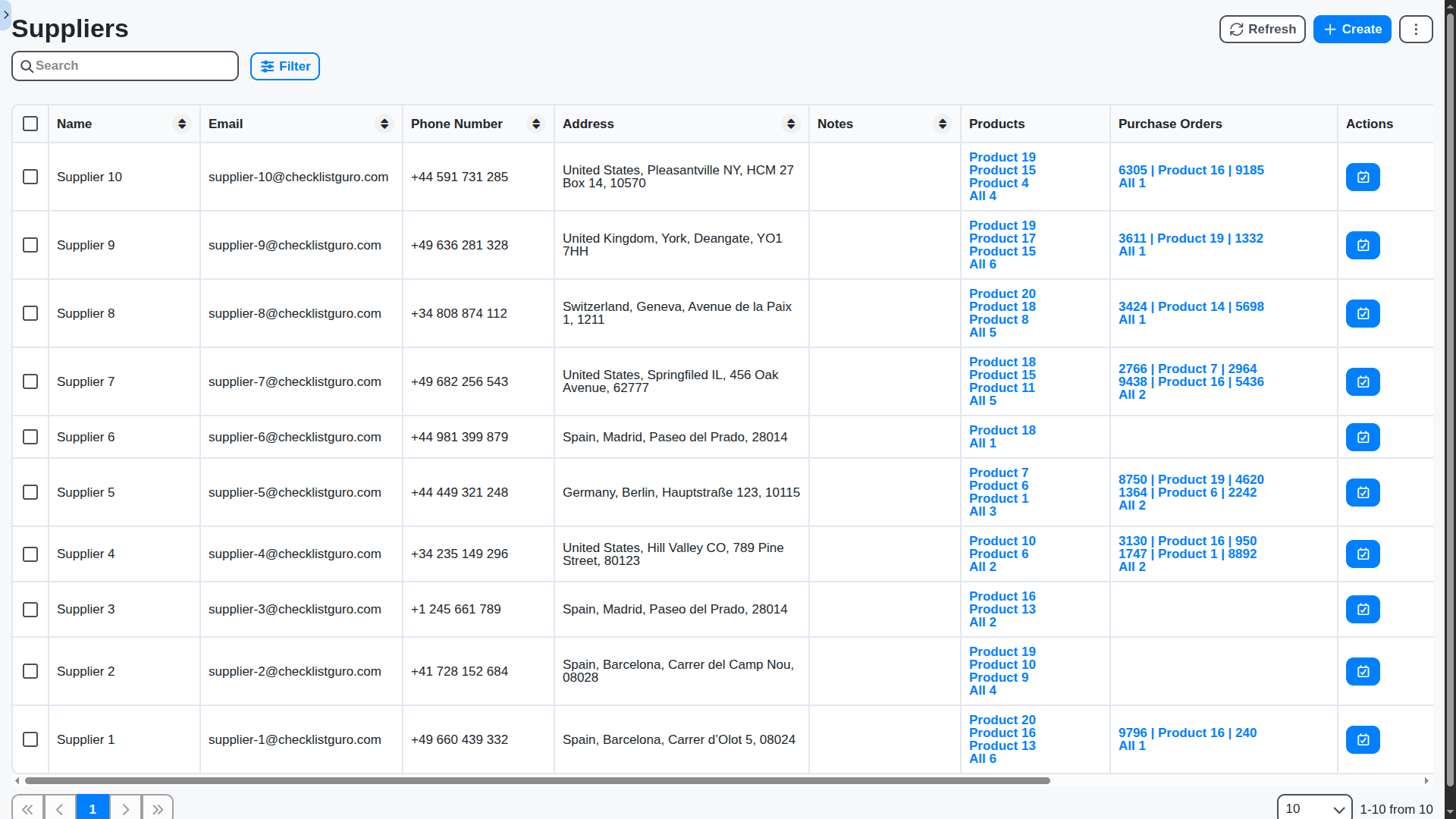Sort by the Phone Number column
1456x819 pixels.
(536, 124)
